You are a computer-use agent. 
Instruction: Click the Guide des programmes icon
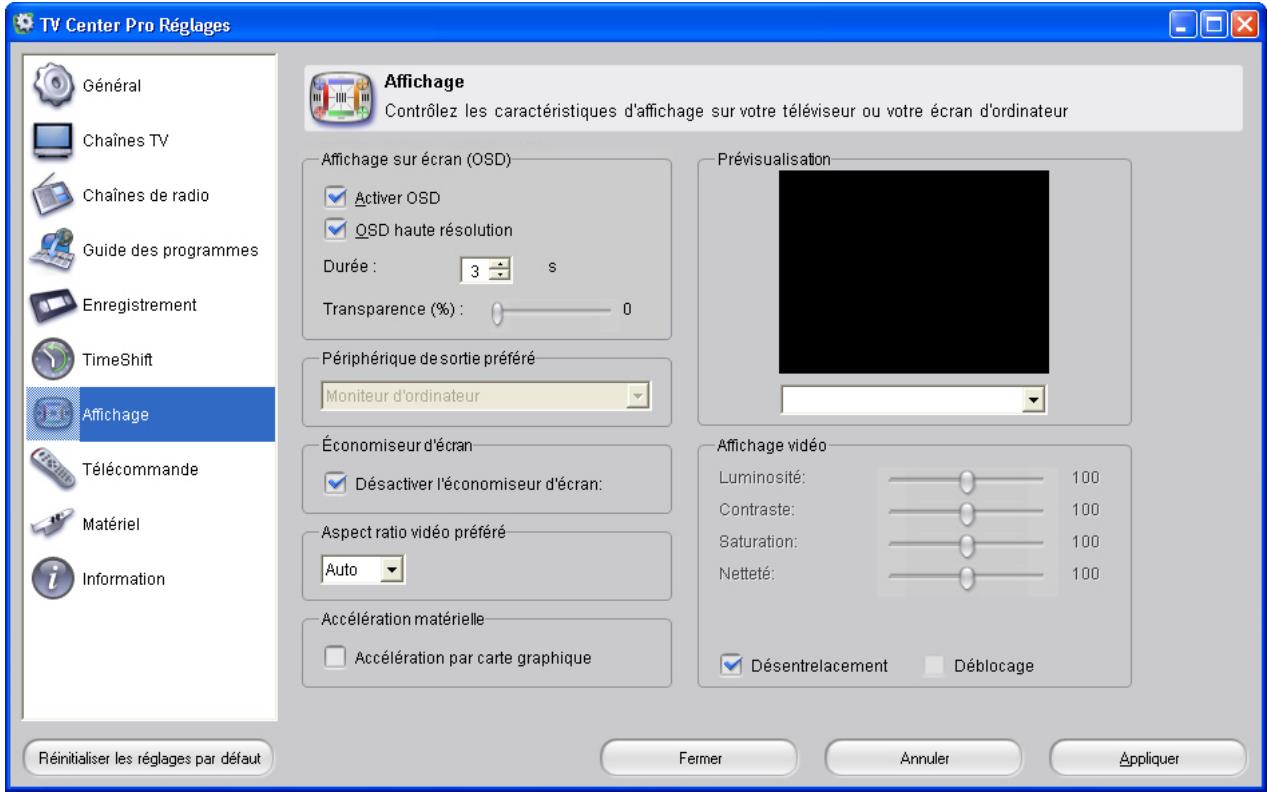pyautogui.click(x=52, y=248)
